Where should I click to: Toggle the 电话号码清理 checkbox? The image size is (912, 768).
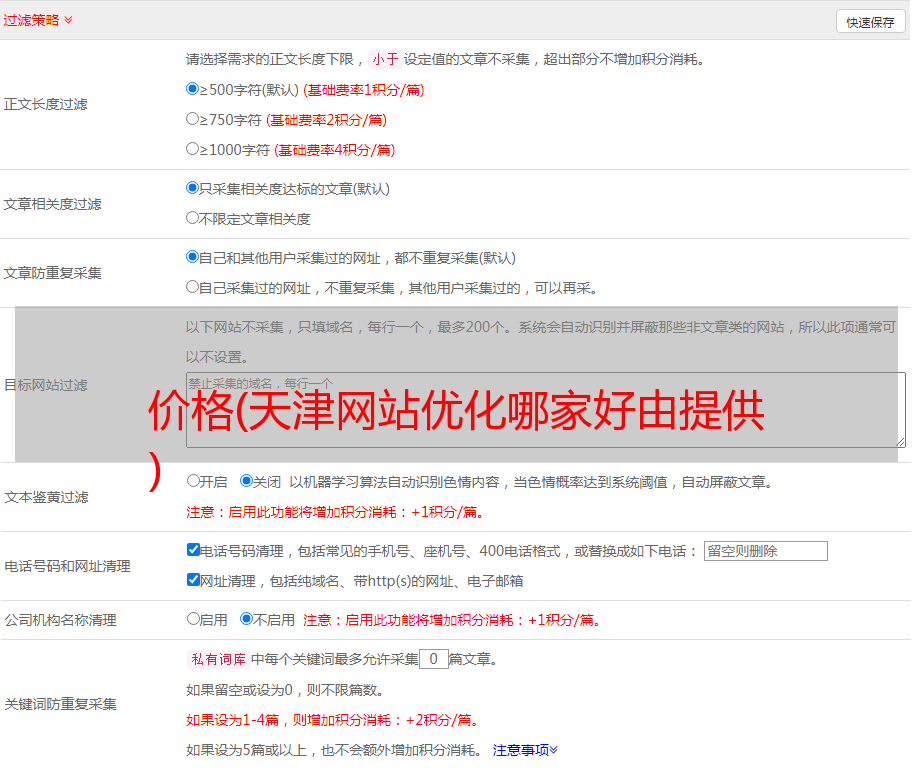(193, 550)
